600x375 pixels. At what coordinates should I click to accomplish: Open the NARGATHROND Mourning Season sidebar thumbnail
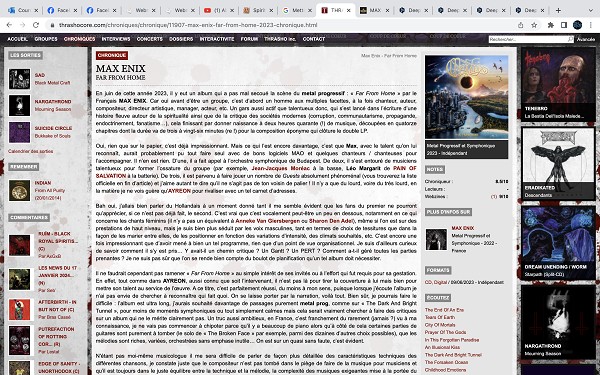(20, 105)
